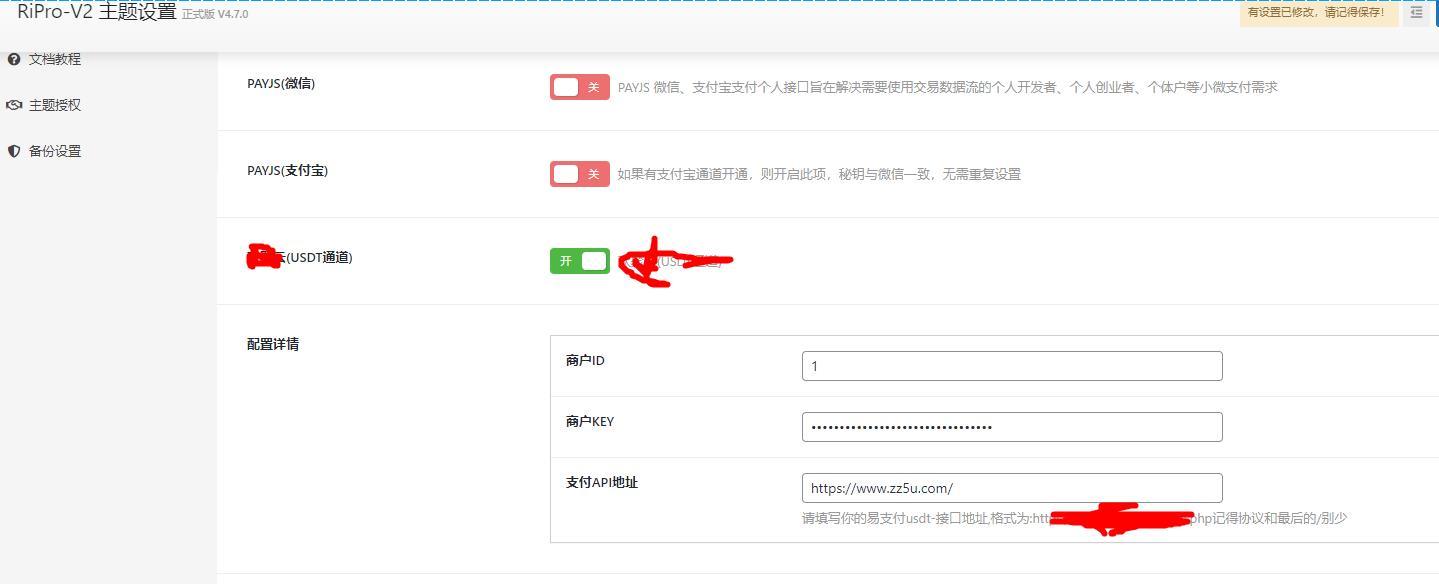The width and height of the screenshot is (1439, 584).
Task: Open the 主题授权 sidebar item
Action: [x=54, y=105]
